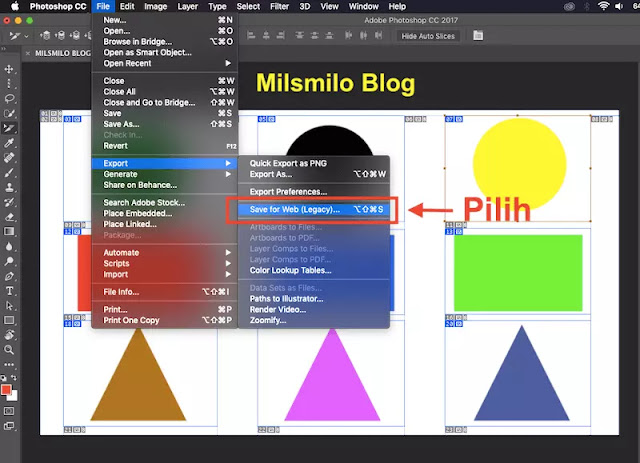Choose Place Embedded...
The height and width of the screenshot is (463, 640).
coord(166,213)
